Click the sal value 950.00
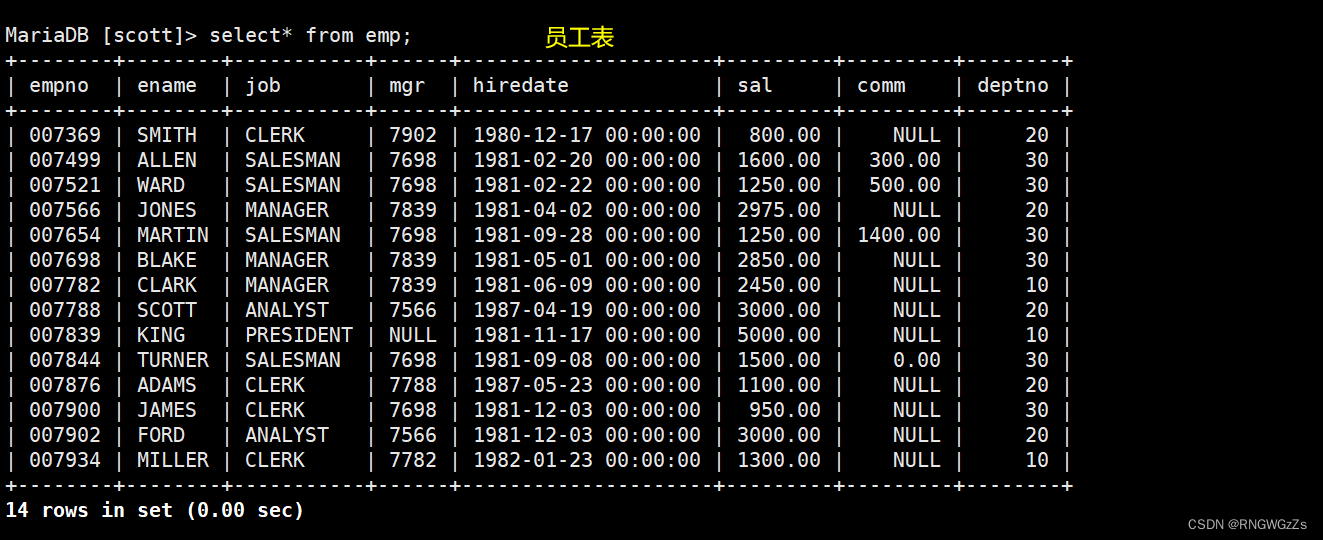Image resolution: width=1323 pixels, height=540 pixels. (x=785, y=410)
